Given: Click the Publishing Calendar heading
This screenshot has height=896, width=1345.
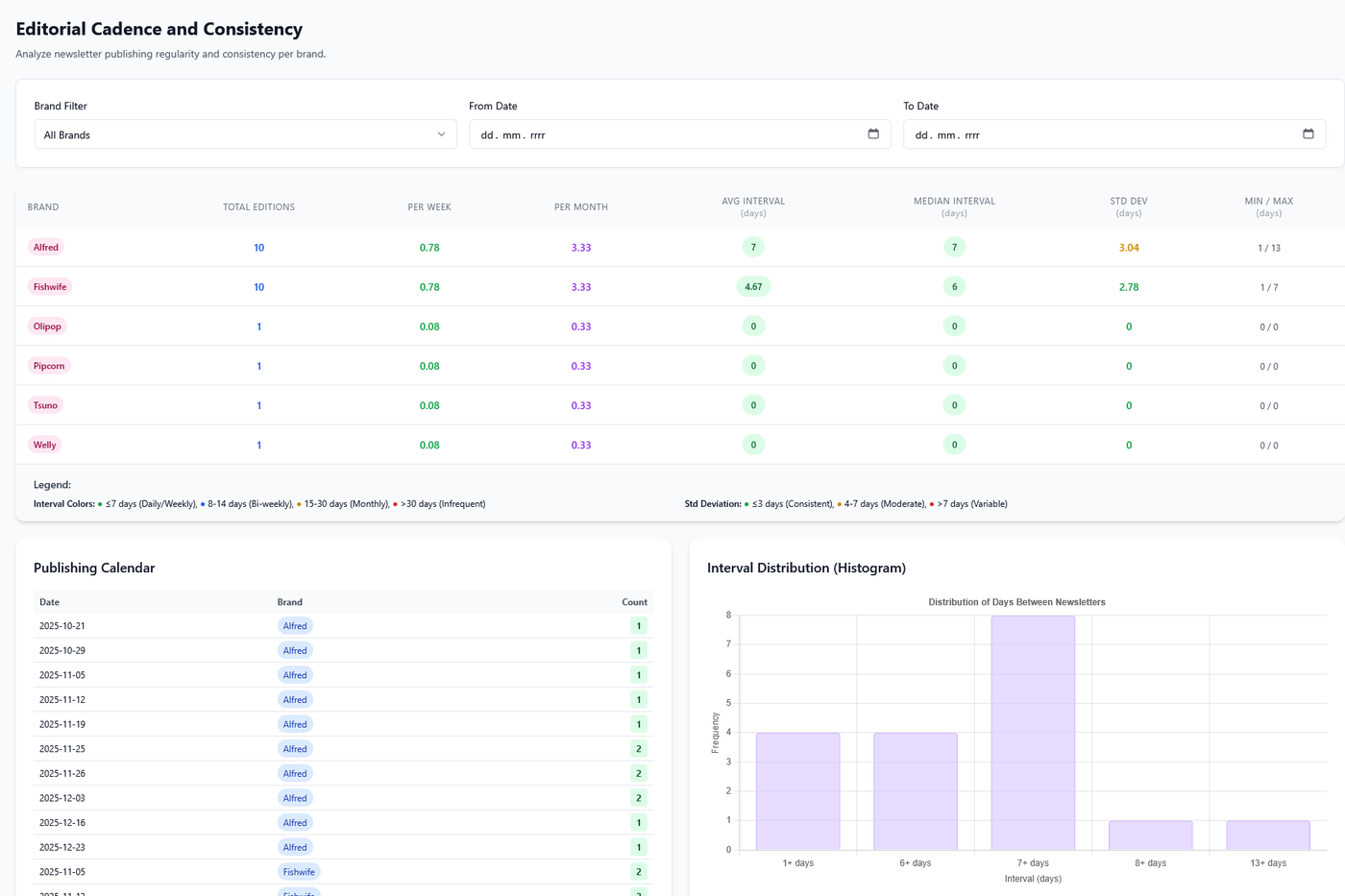Looking at the screenshot, I should click(94, 568).
